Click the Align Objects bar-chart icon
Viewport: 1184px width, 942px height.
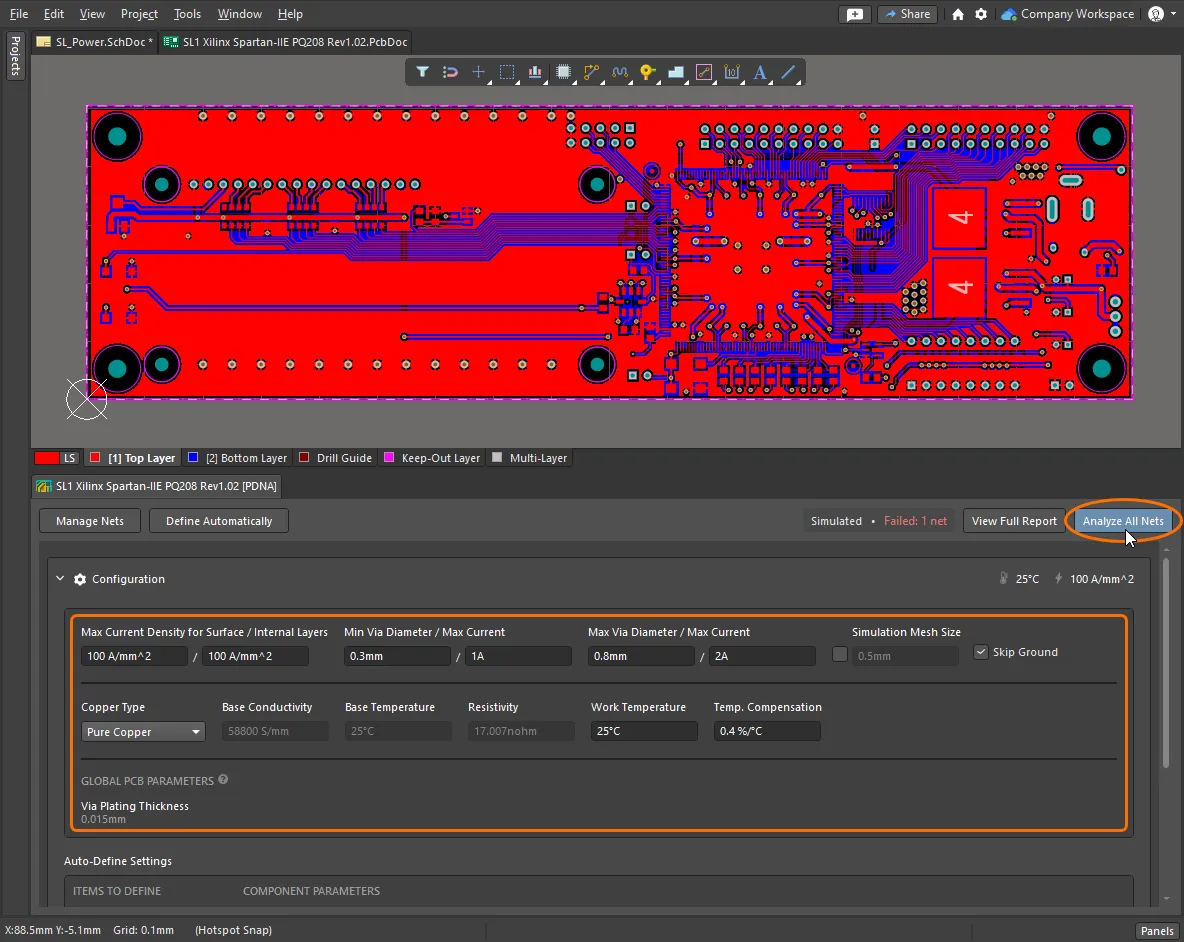(x=535, y=72)
